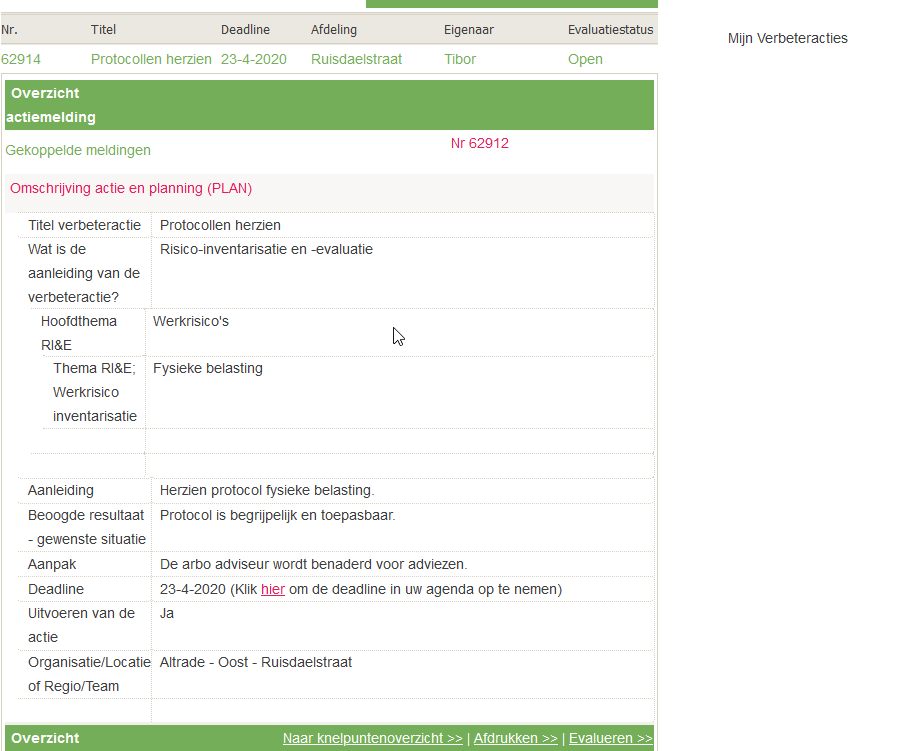
Task: Select the 'Ruisdaelstraat' department cell in the row
Action: pyautogui.click(x=356, y=59)
